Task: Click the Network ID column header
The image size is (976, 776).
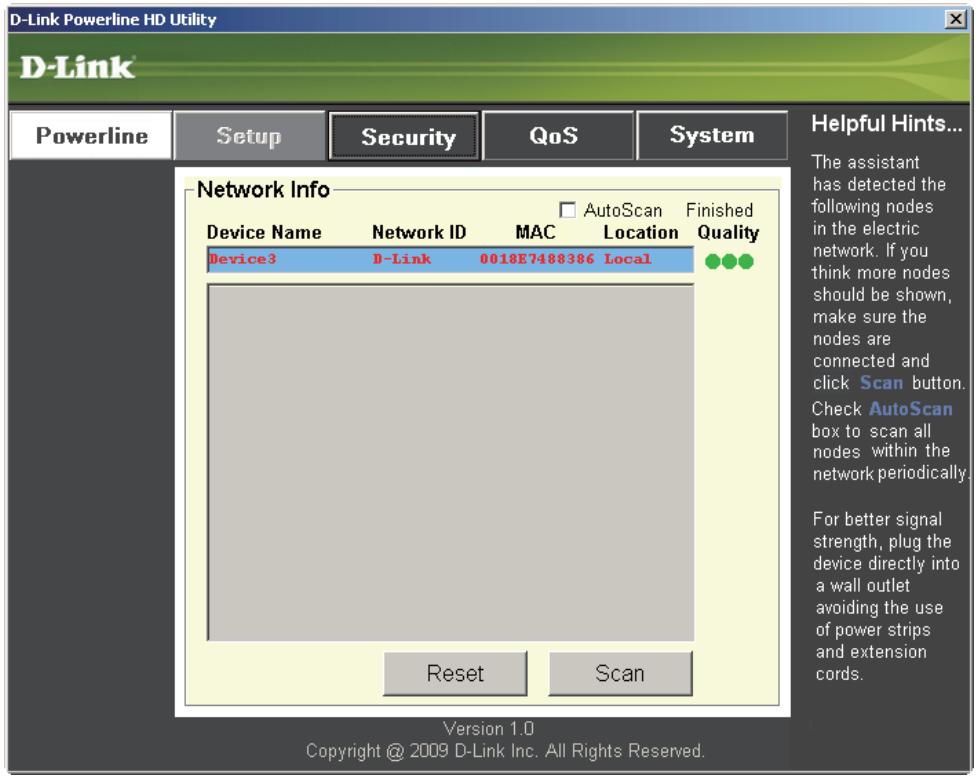Action: [419, 232]
